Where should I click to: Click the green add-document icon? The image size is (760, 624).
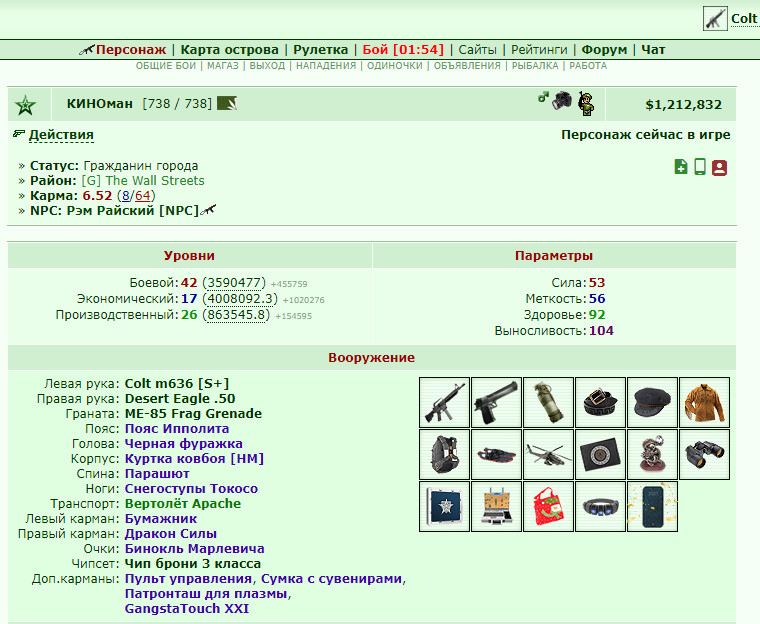click(681, 167)
